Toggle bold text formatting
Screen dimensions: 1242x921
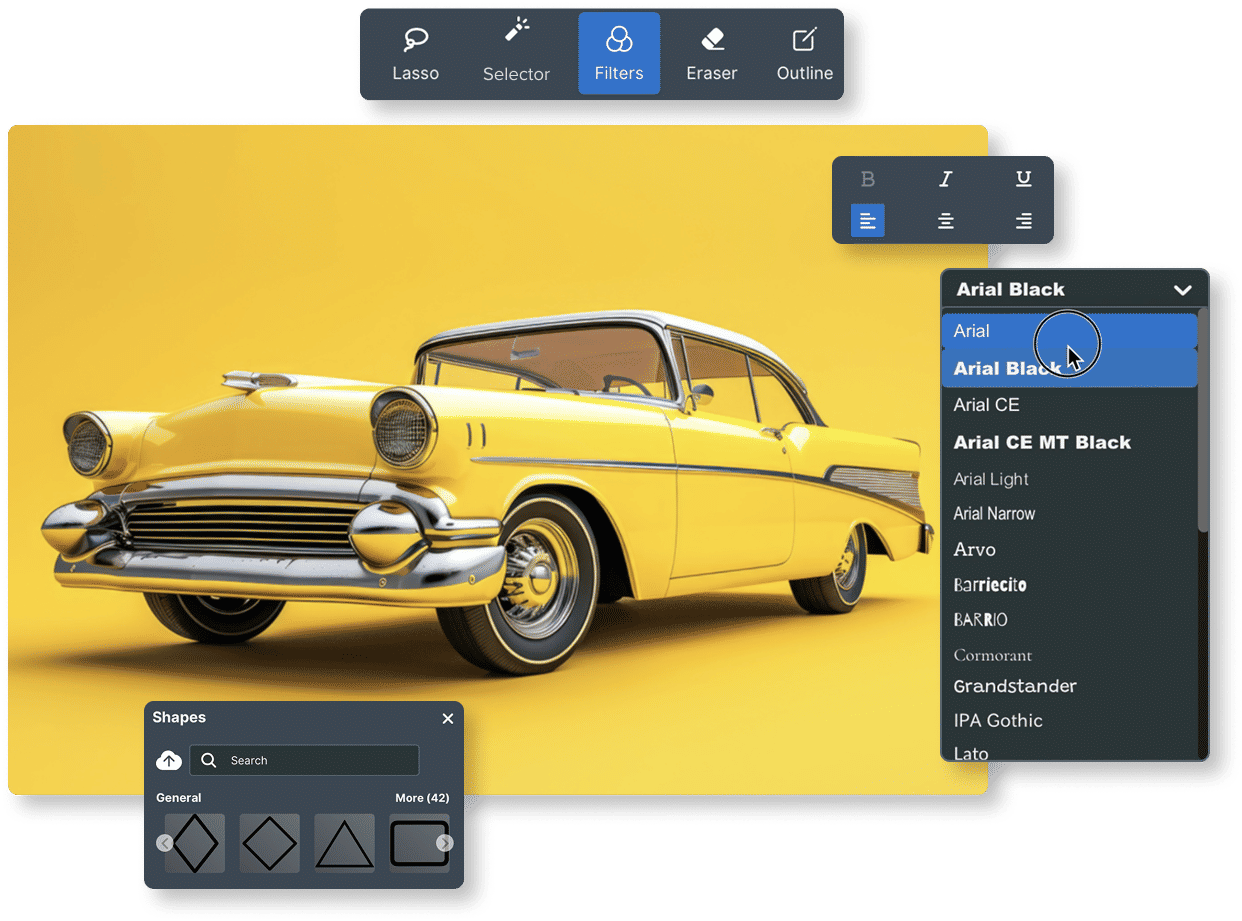(867, 179)
